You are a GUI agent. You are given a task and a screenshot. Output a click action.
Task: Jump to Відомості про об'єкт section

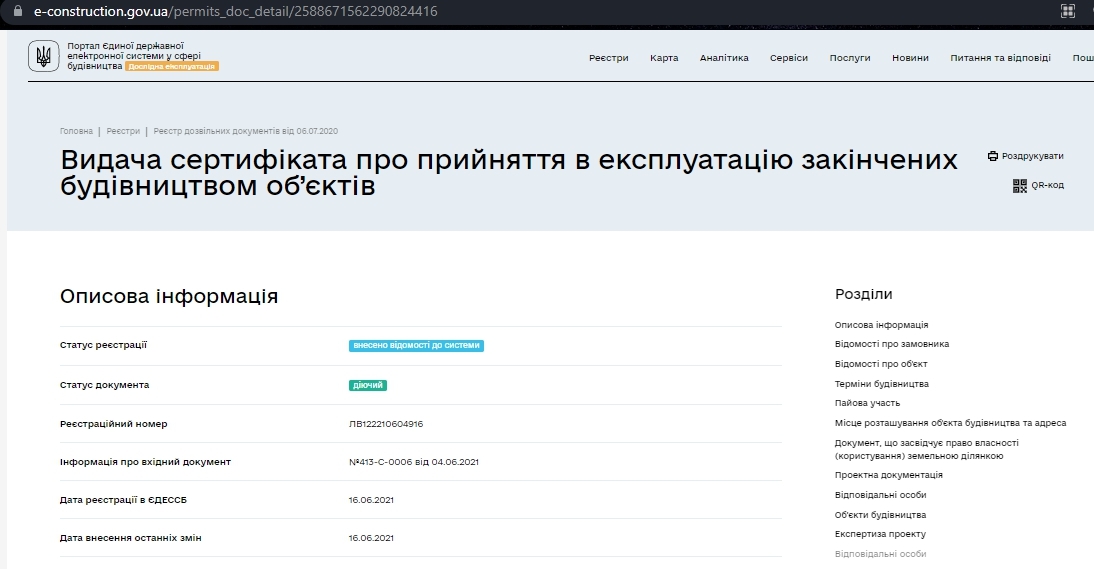point(881,364)
